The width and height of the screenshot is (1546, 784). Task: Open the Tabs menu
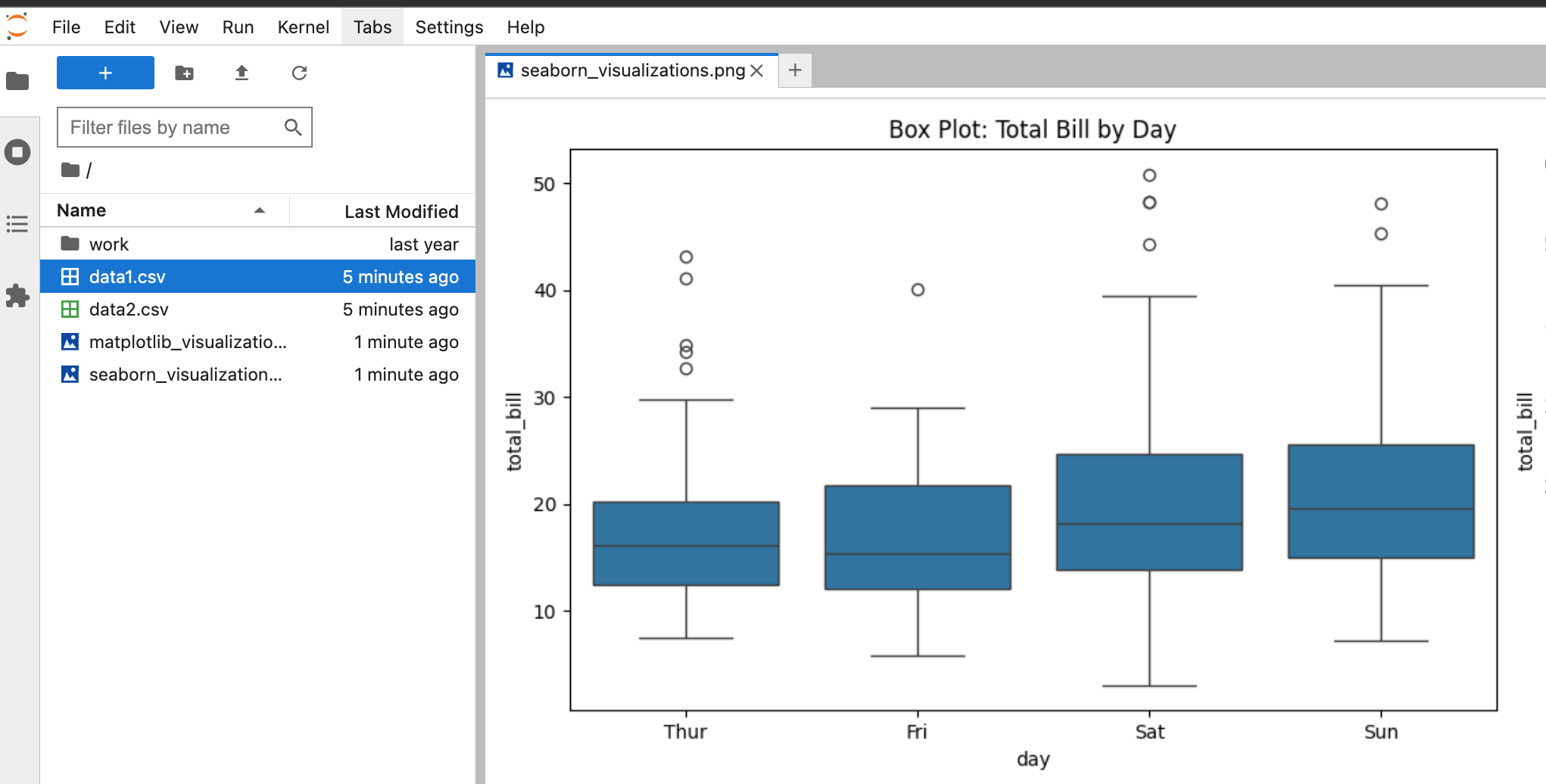pos(372,27)
